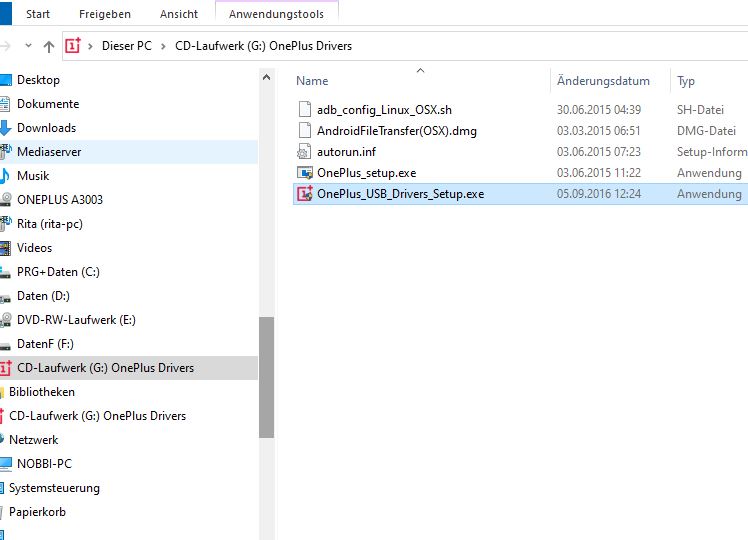748x540 pixels.
Task: Sort by Name column header
Action: tap(312, 81)
